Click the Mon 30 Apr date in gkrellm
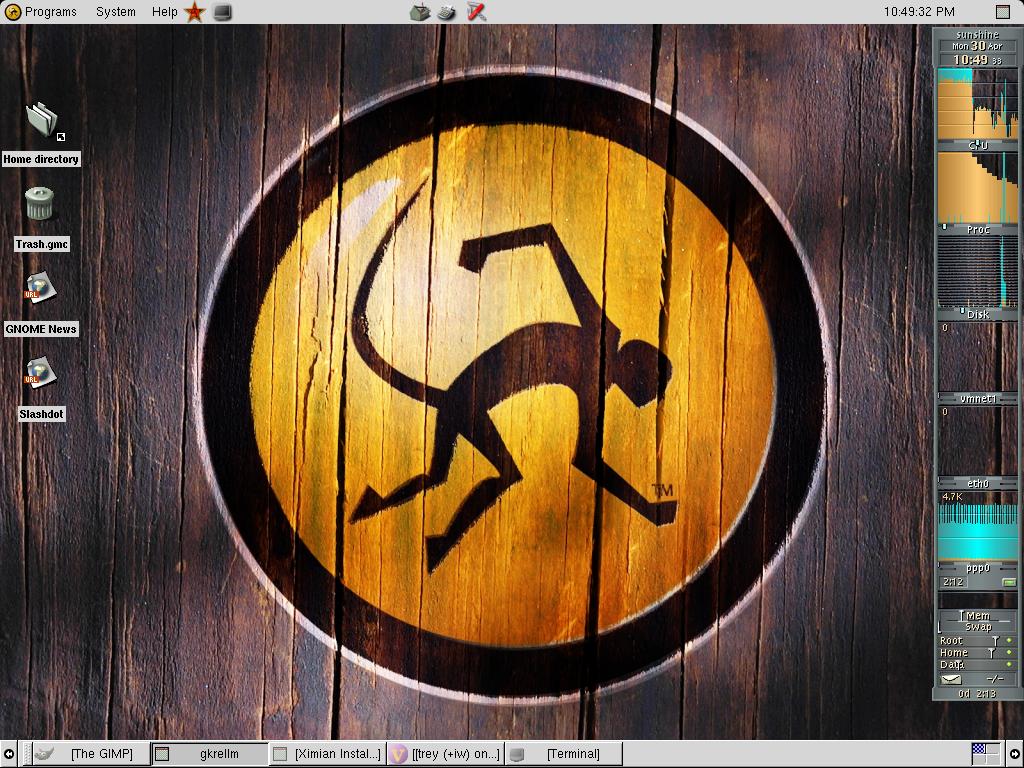 [977, 46]
